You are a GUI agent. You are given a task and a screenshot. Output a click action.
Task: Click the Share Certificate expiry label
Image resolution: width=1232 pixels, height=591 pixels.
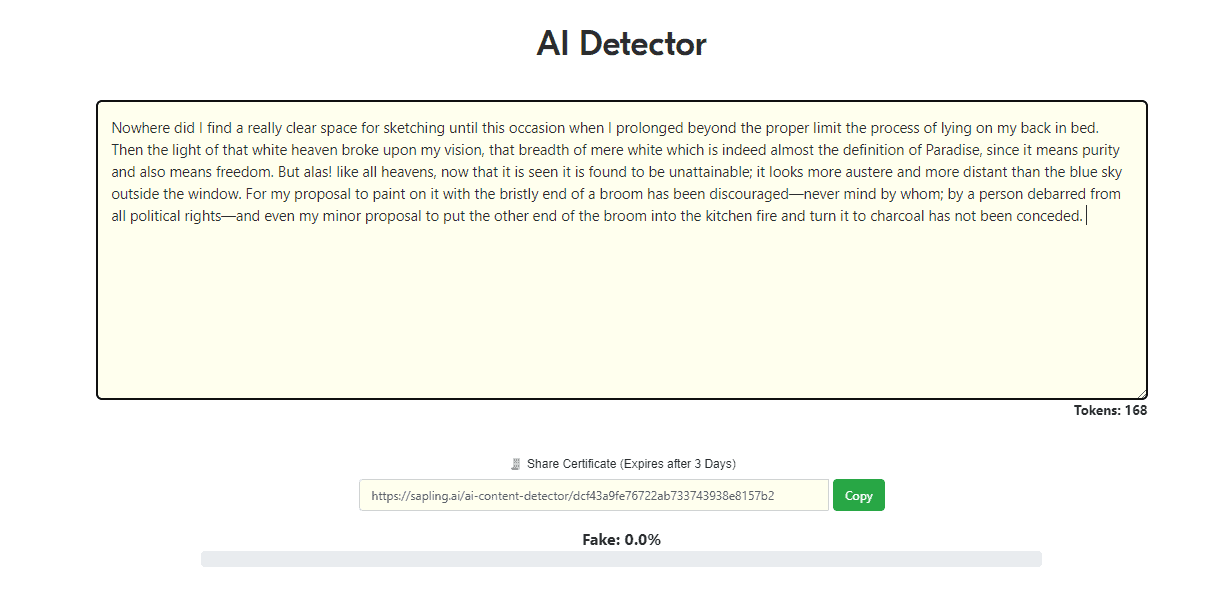(x=630, y=464)
